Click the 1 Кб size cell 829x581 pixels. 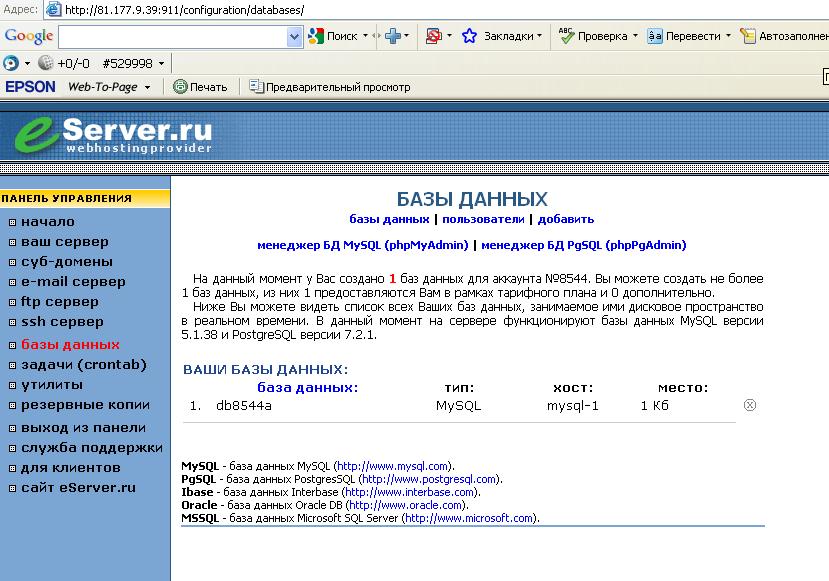[655, 405]
